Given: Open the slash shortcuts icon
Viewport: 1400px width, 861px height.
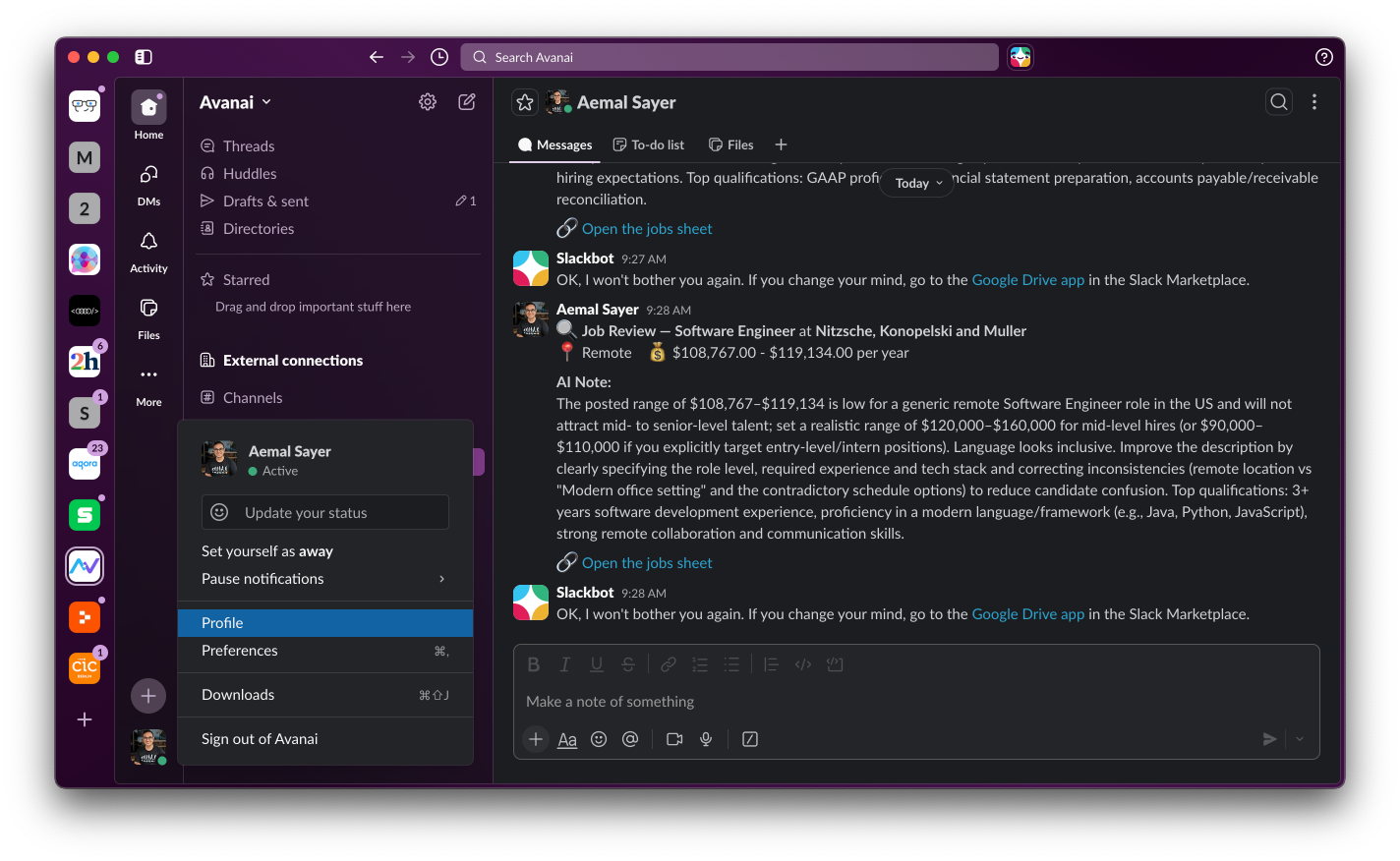Looking at the screenshot, I should [x=750, y=739].
